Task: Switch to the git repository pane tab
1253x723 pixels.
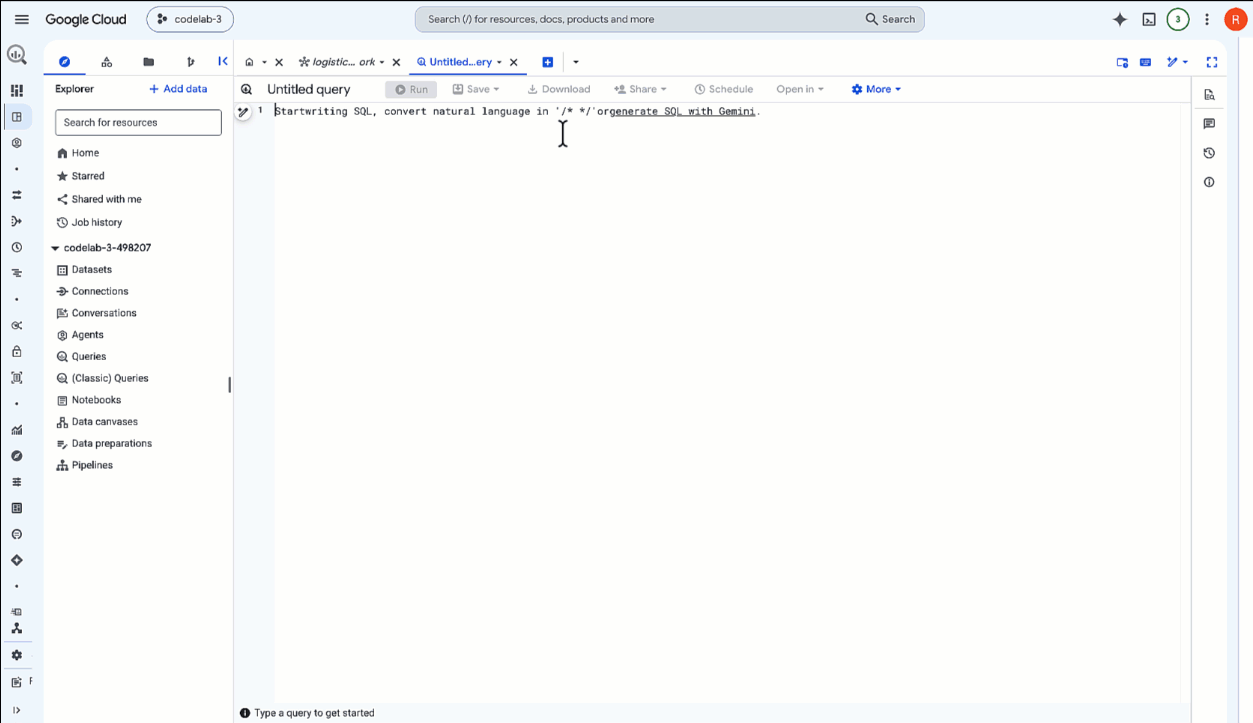Action: tap(190, 62)
